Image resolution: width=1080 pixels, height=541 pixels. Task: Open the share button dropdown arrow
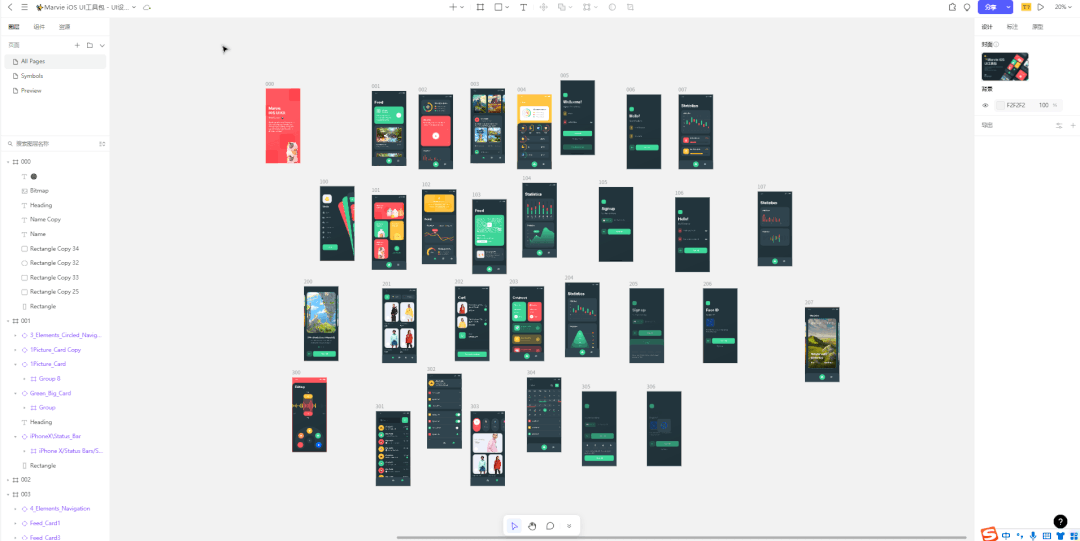(1008, 7)
